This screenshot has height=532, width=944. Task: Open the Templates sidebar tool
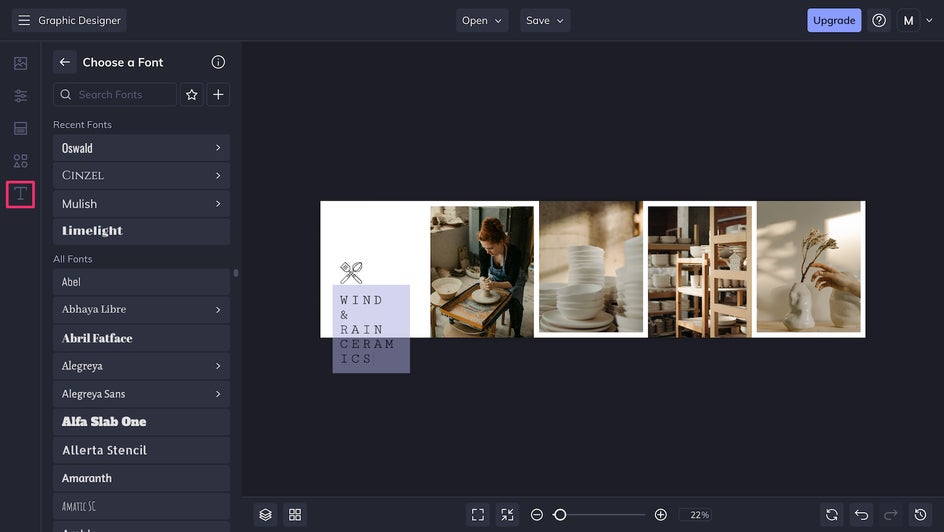coord(20,128)
